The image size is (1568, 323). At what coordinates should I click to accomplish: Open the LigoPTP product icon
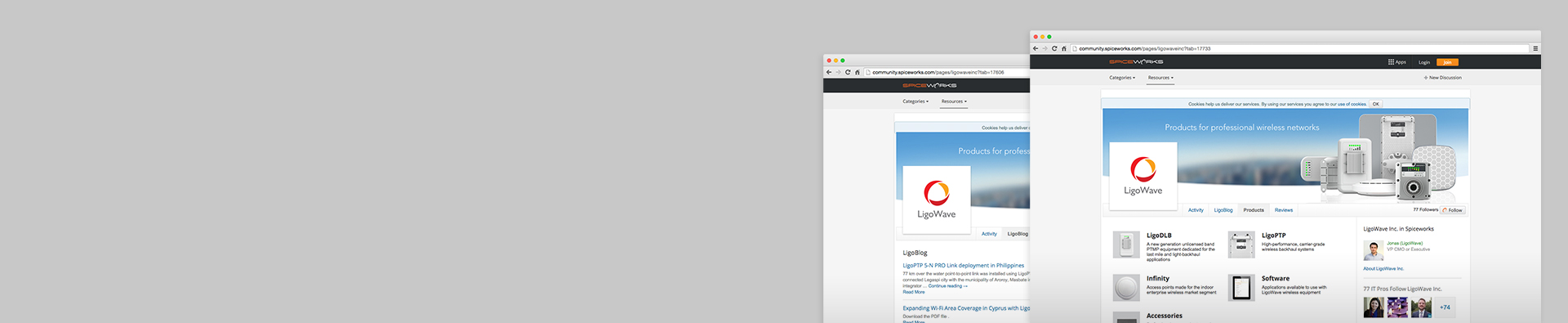coord(1241,244)
